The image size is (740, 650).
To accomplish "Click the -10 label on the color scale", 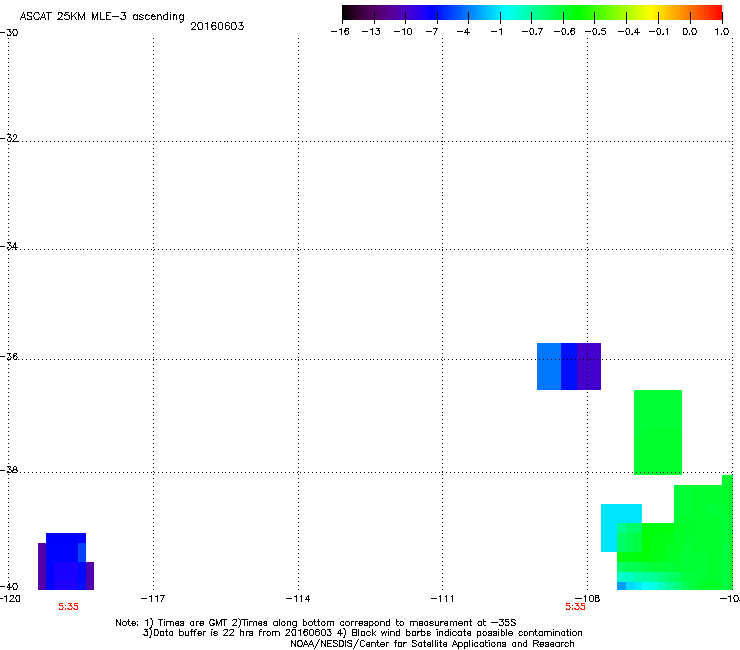I will (x=403, y=32).
